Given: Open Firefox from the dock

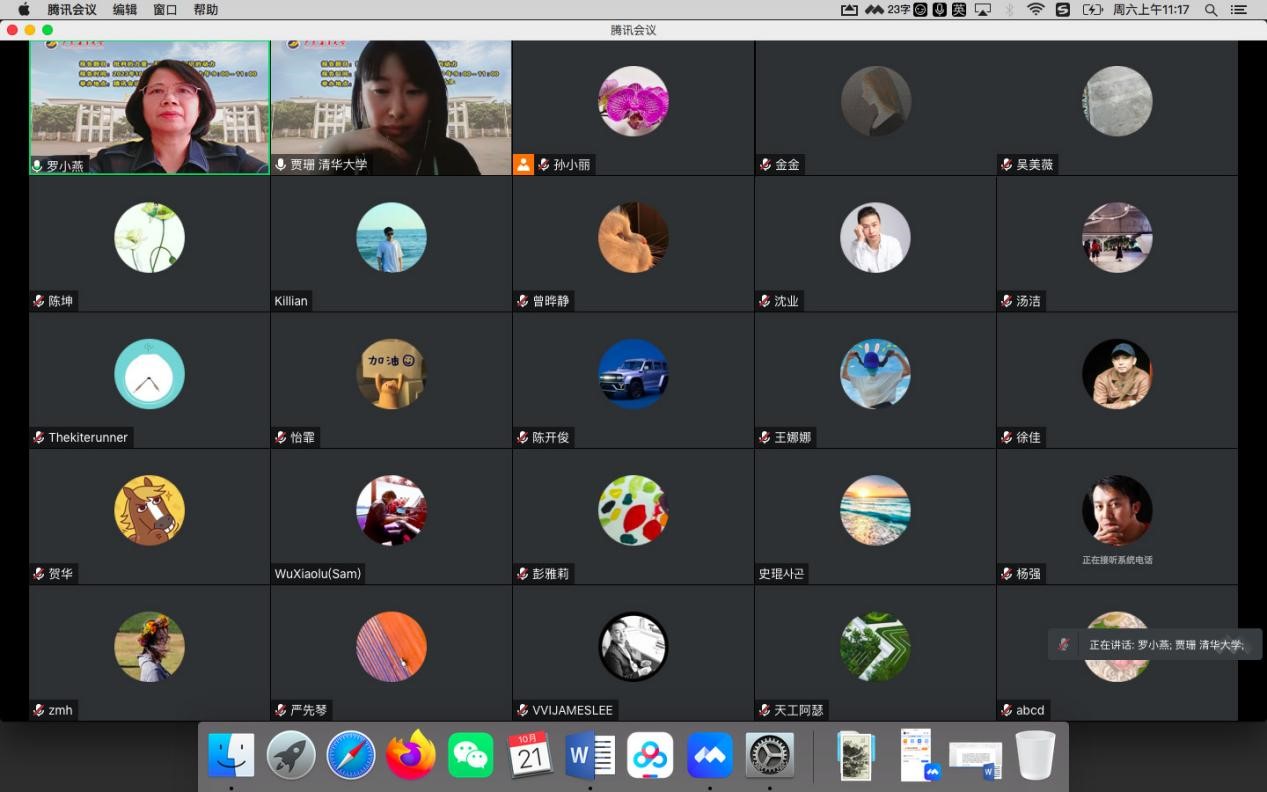Looking at the screenshot, I should point(410,755).
